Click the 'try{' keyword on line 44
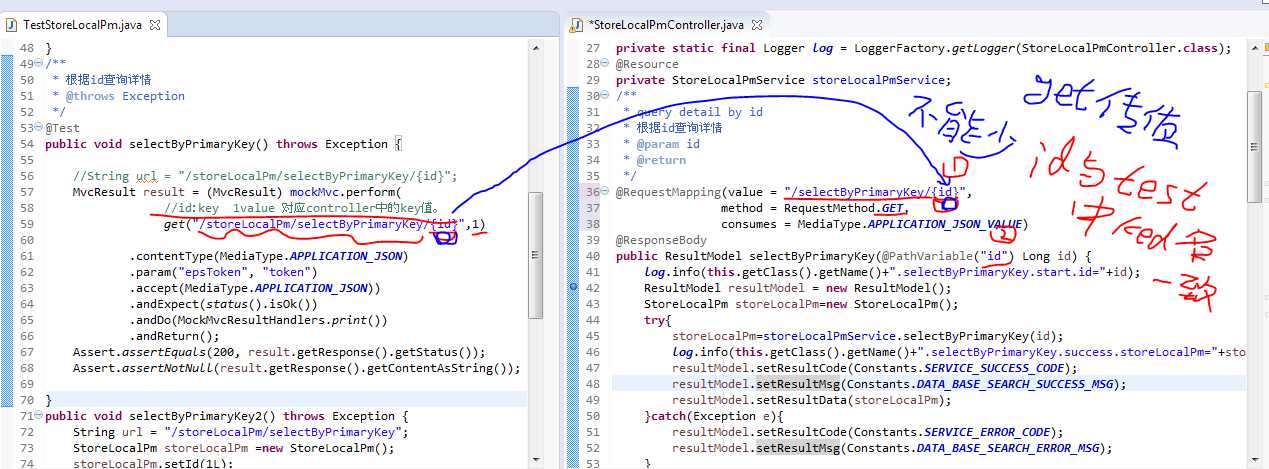This screenshot has width=1269, height=469. click(x=658, y=320)
